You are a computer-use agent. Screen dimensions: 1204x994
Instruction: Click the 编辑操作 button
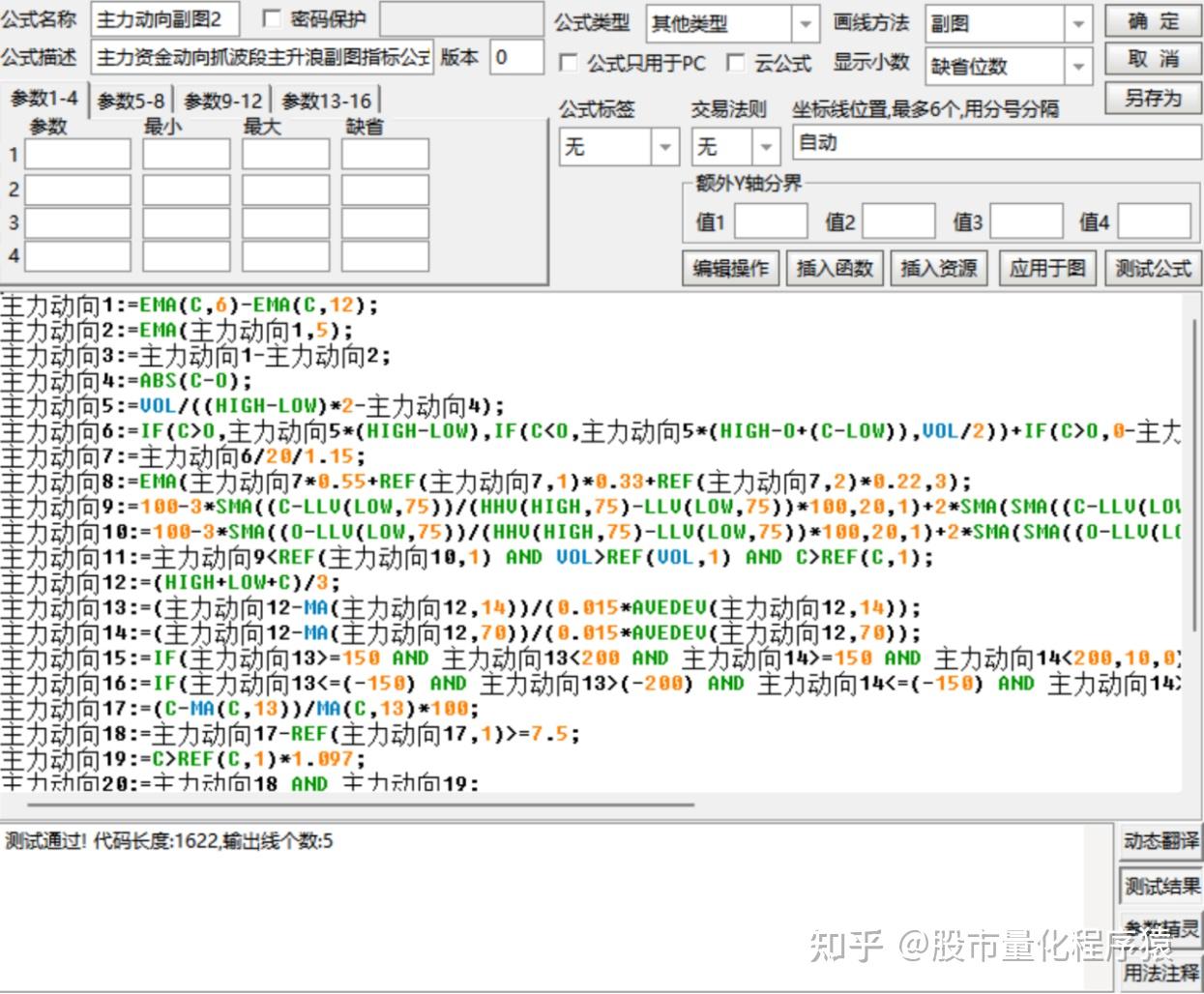730,268
